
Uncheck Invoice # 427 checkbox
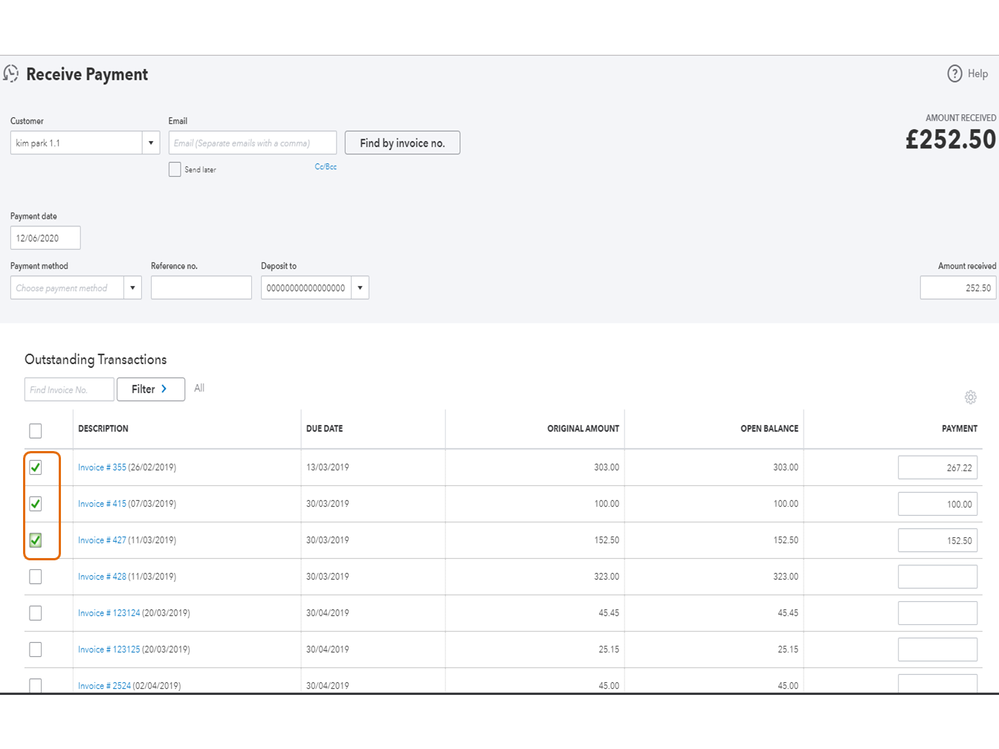(35, 540)
